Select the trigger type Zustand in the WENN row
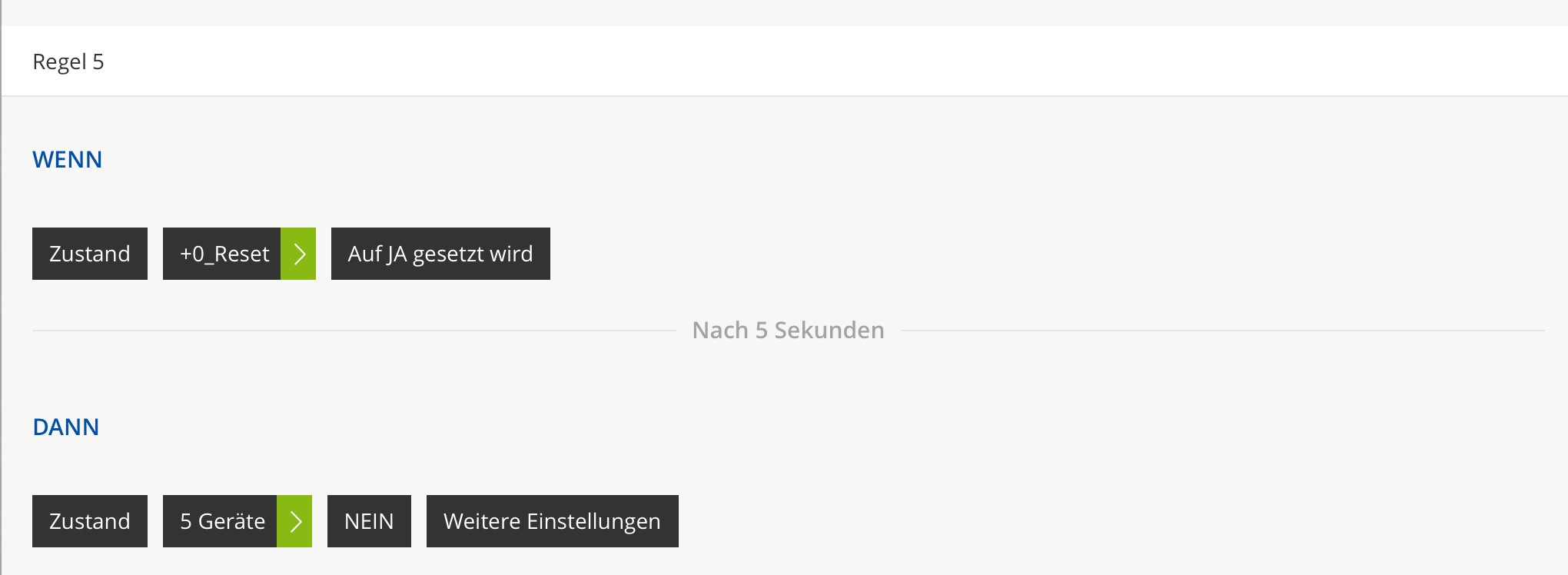 coord(90,254)
